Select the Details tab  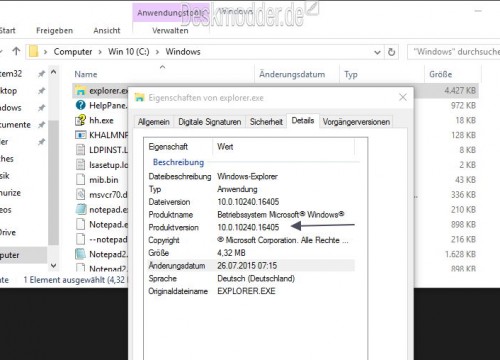[x=303, y=121]
